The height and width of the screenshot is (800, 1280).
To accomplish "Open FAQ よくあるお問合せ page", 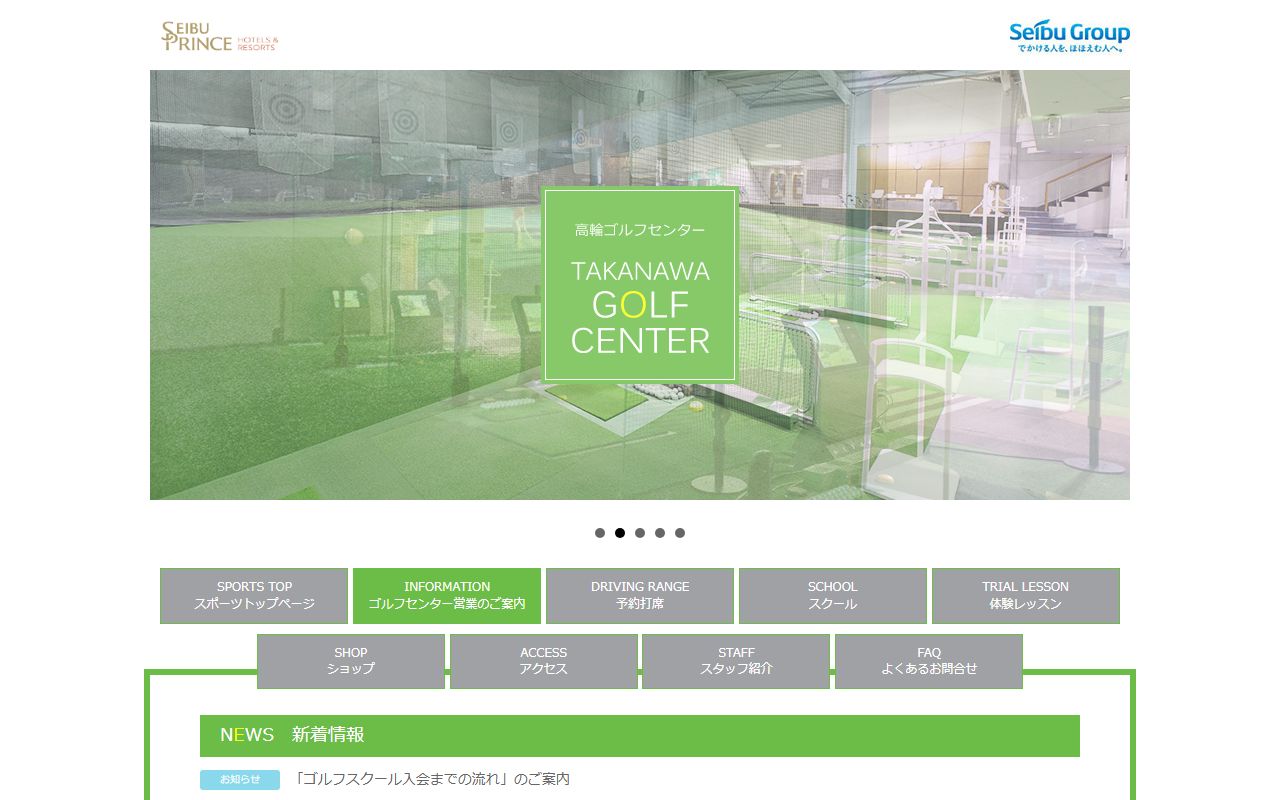I will (929, 661).
